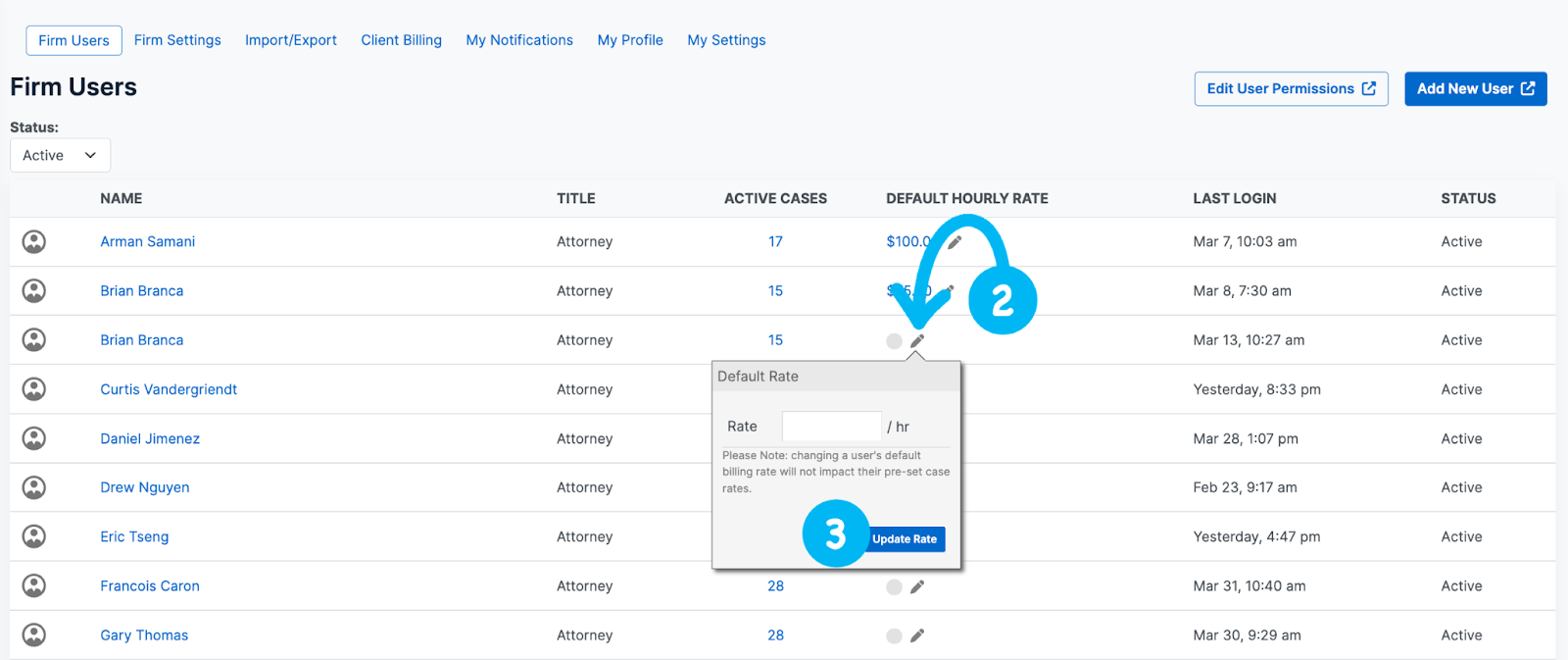The height and width of the screenshot is (660, 1568).
Task: Open Arman Samani's 17 active cases
Action: [x=775, y=241]
